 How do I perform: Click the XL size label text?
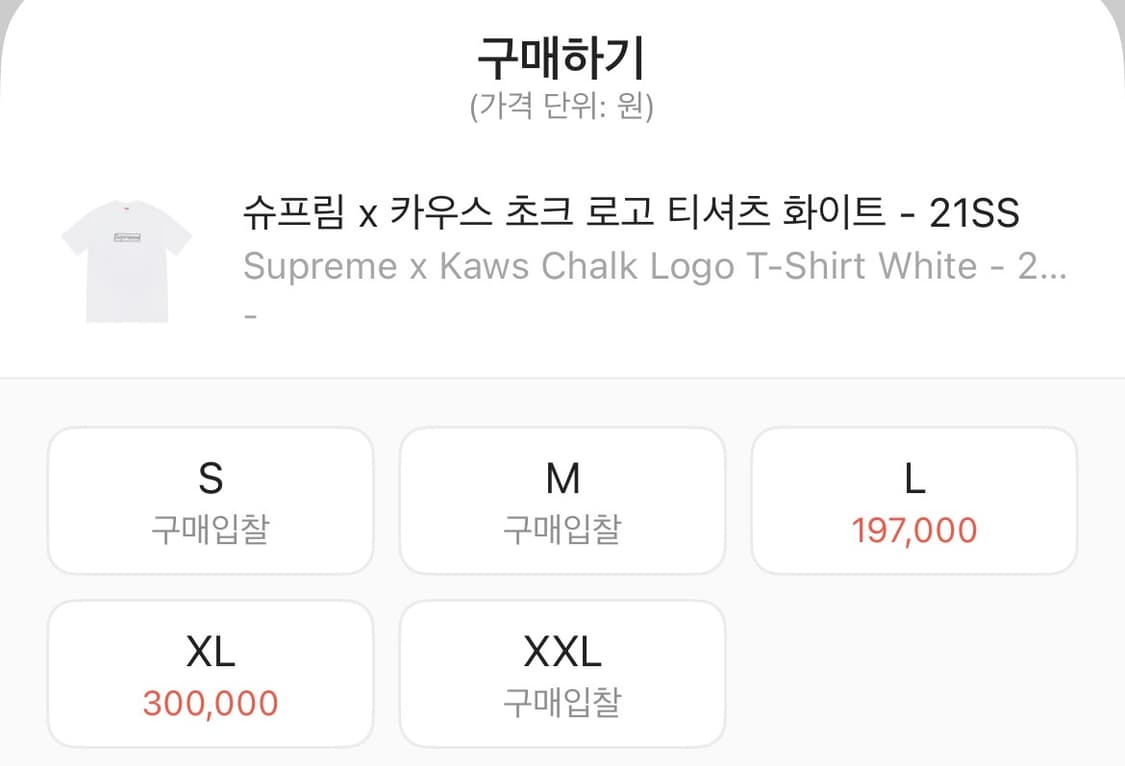pyautogui.click(x=210, y=650)
